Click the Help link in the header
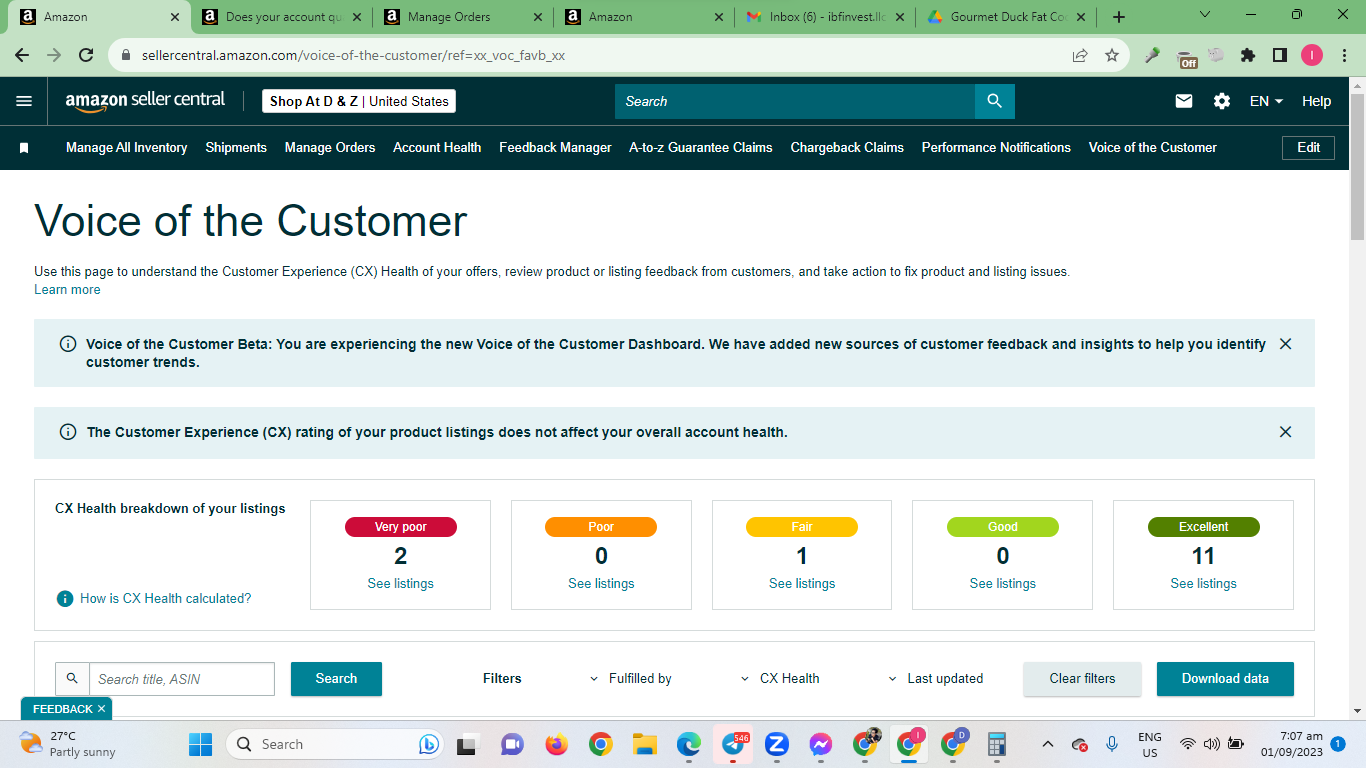The width and height of the screenshot is (1366, 768). click(x=1317, y=101)
